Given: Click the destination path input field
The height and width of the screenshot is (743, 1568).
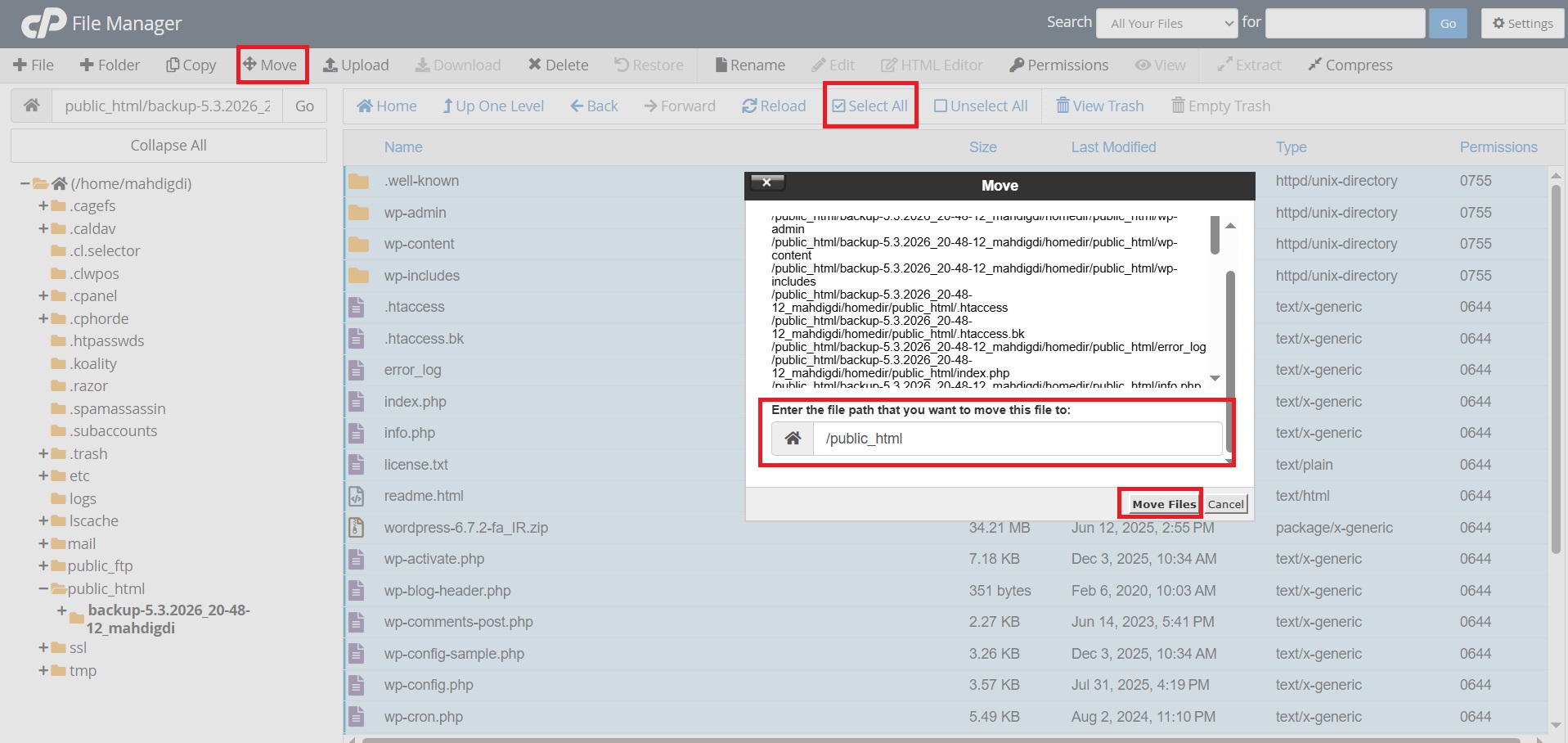Looking at the screenshot, I should click(x=1018, y=439).
